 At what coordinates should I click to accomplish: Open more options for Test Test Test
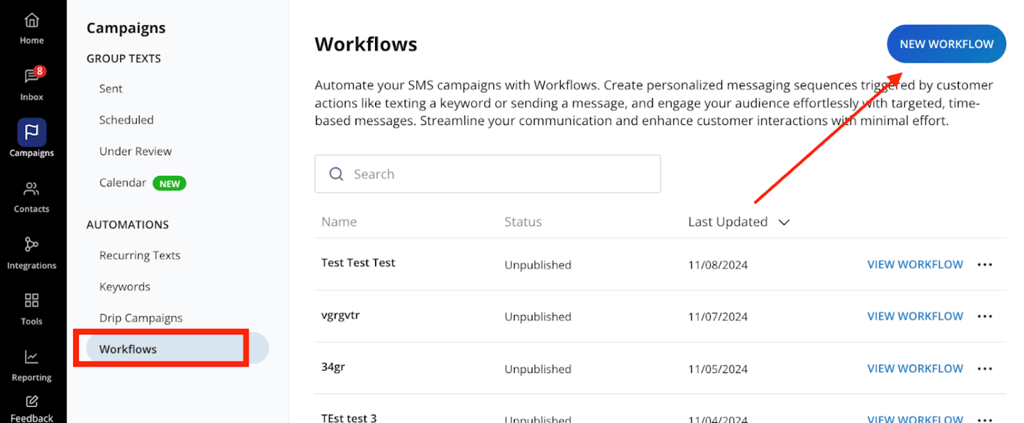pyautogui.click(x=985, y=264)
